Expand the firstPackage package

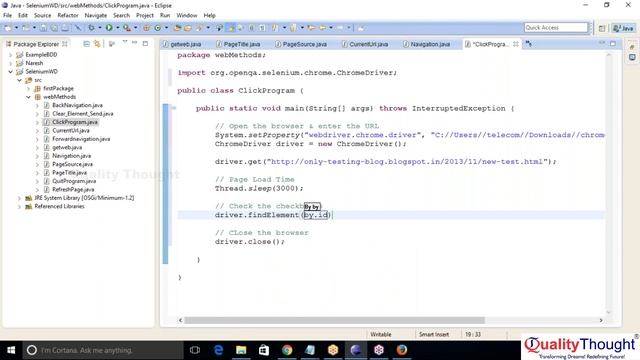tap(29, 89)
